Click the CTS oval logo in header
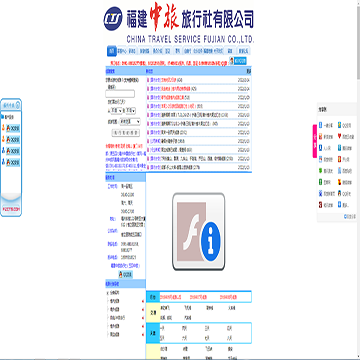This screenshot has height=360, width=360. click(113, 19)
